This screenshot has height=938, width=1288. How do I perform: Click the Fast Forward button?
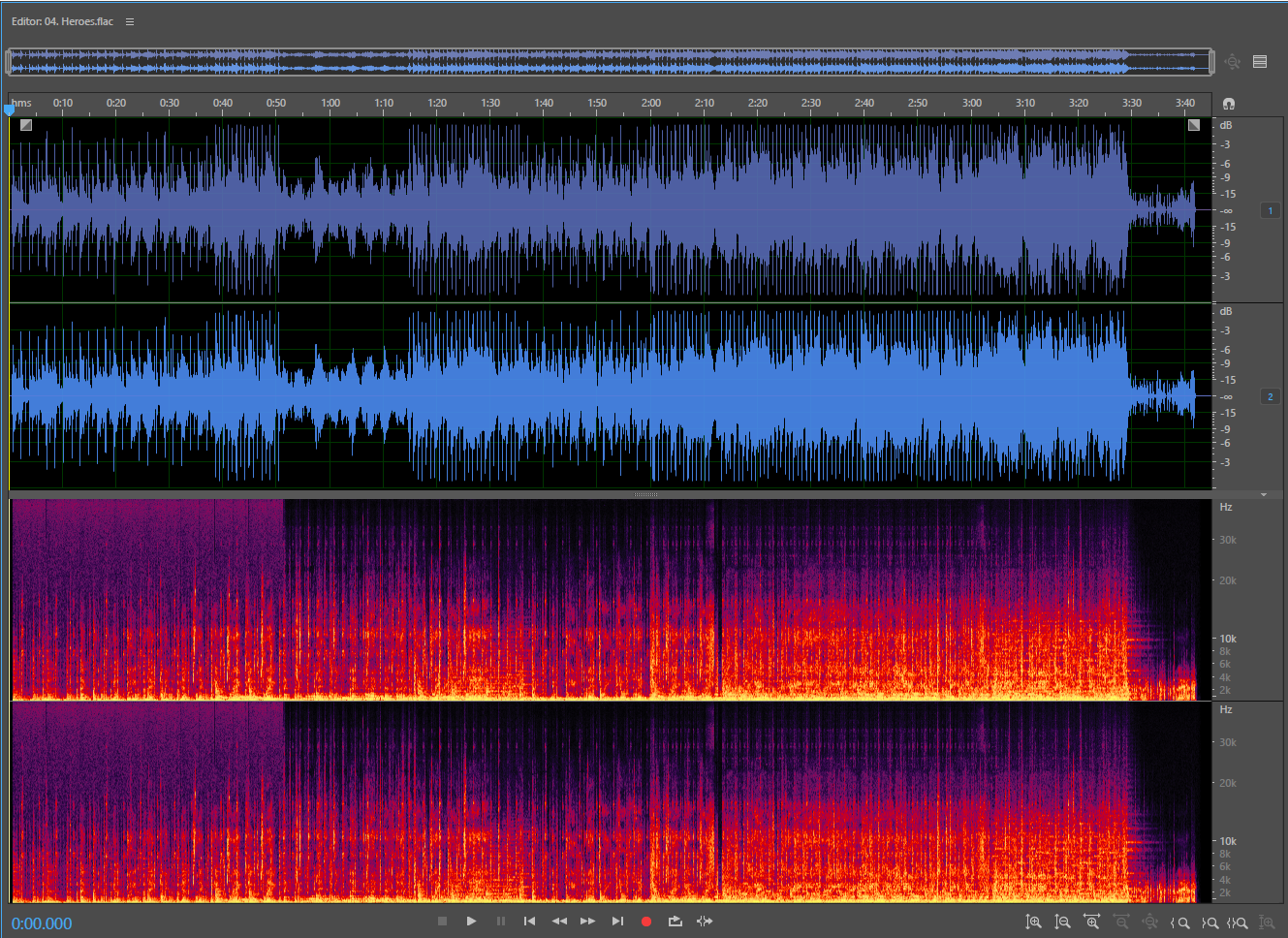click(587, 922)
